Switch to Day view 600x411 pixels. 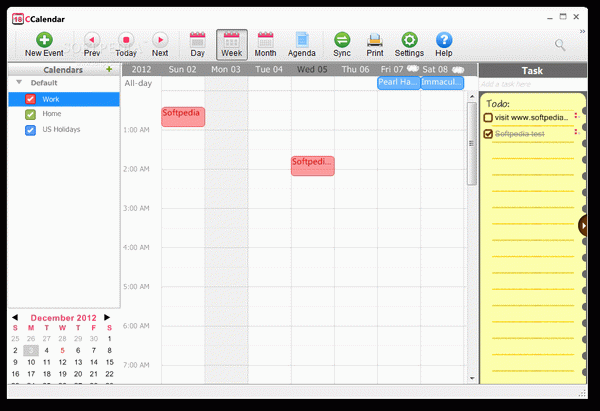197,45
